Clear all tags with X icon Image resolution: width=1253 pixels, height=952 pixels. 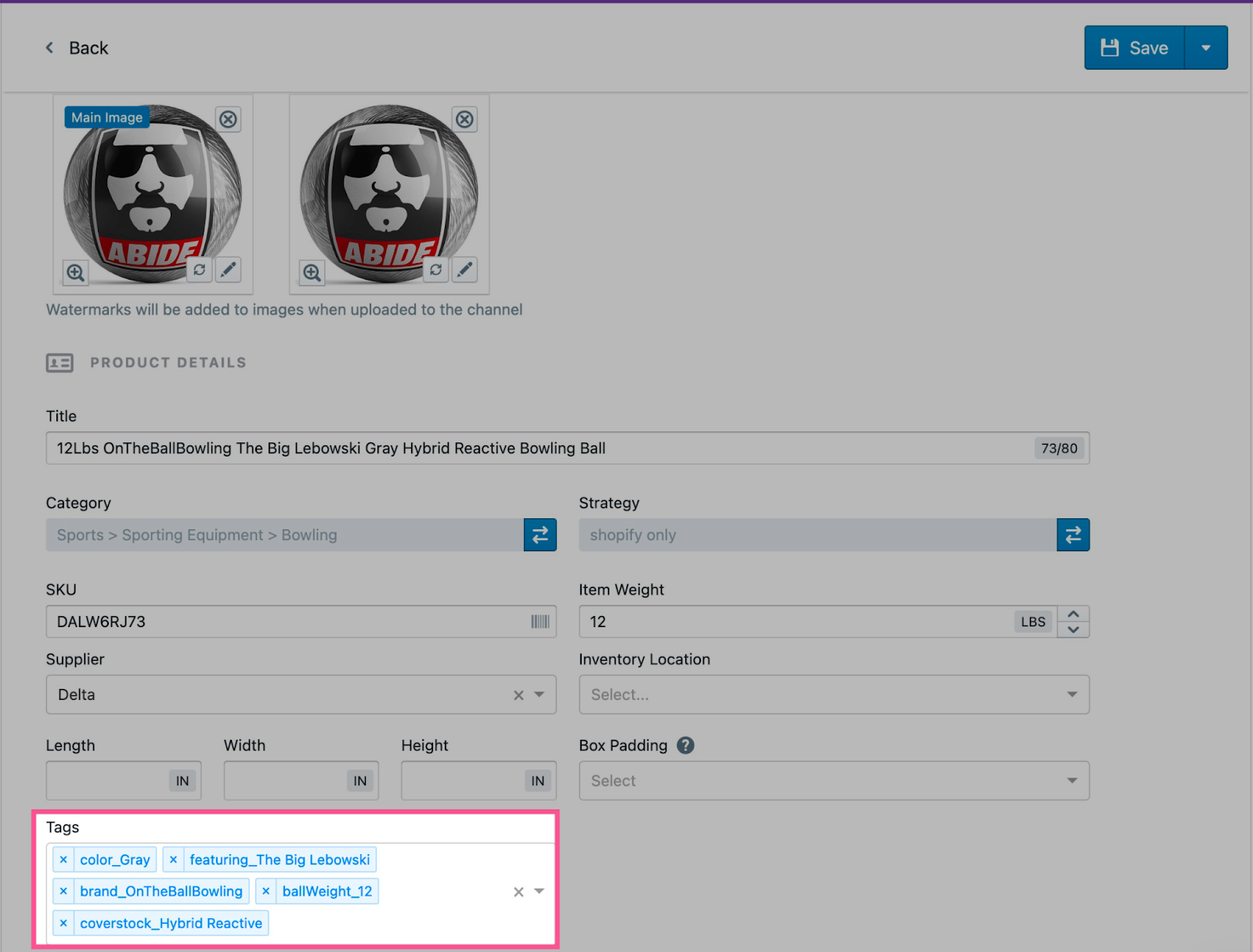click(518, 892)
